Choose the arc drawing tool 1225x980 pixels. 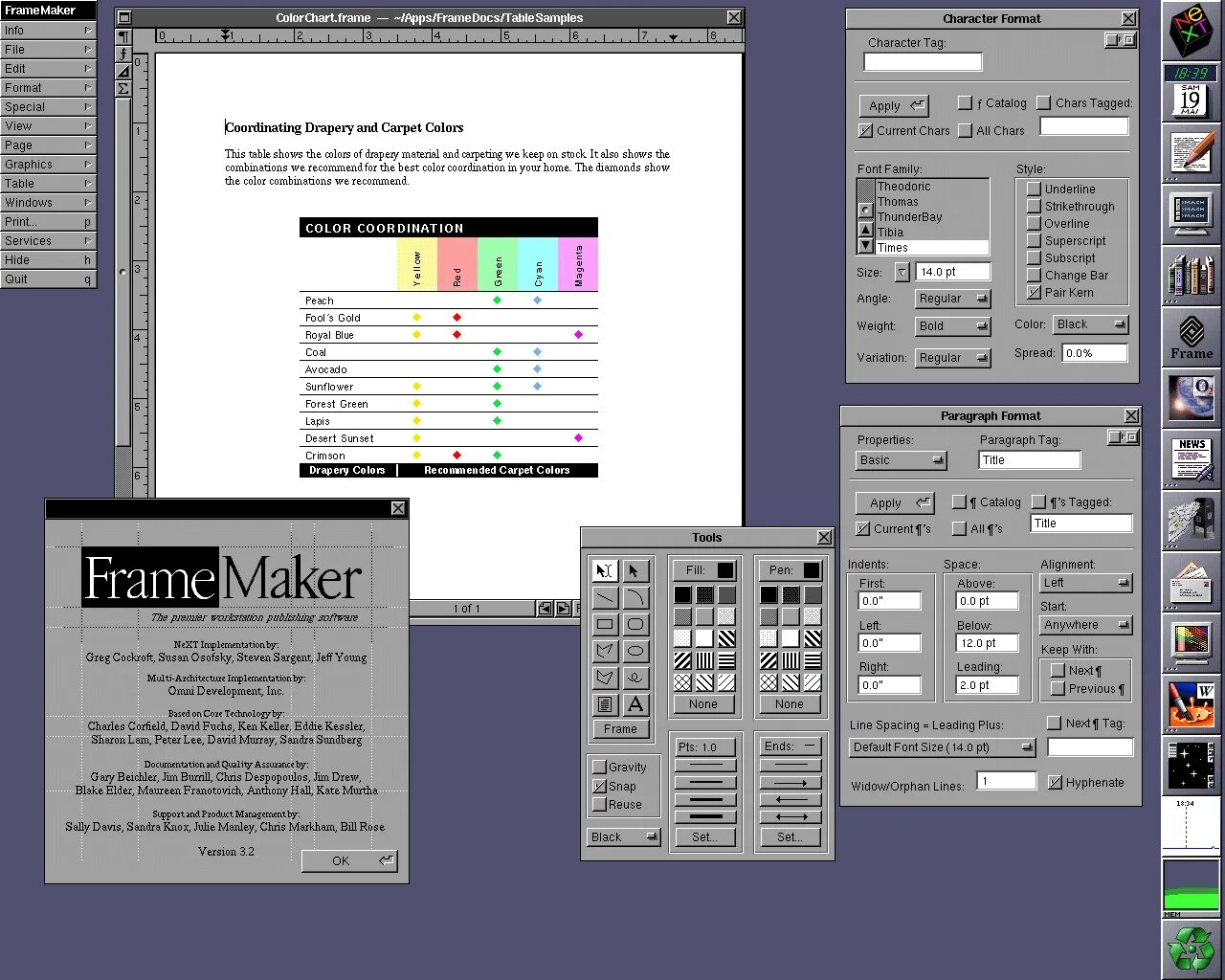pos(635,597)
